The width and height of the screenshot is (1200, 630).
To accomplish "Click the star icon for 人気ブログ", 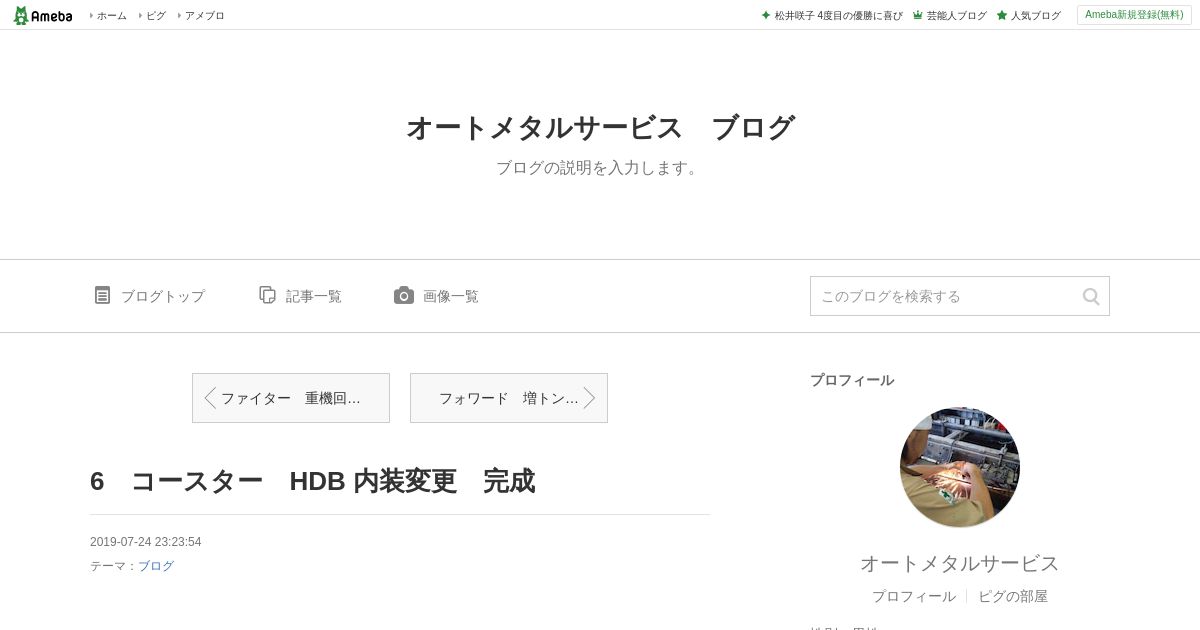I will click(x=1002, y=16).
